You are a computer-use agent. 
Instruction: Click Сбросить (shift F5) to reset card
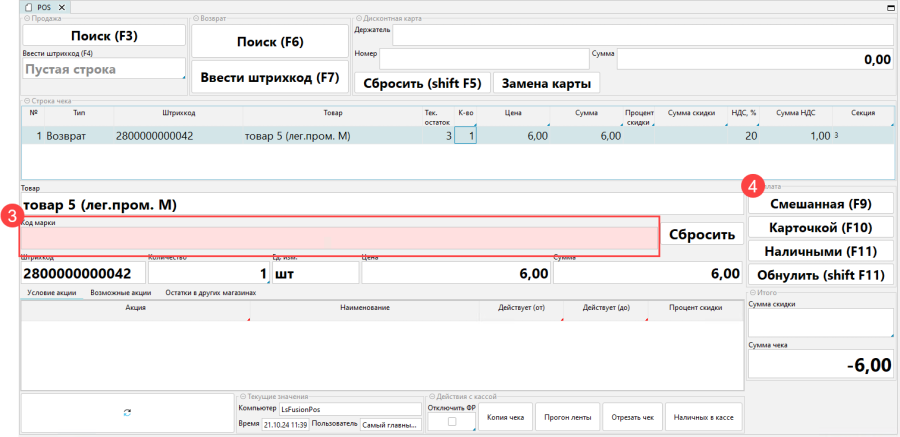pyautogui.click(x=422, y=83)
